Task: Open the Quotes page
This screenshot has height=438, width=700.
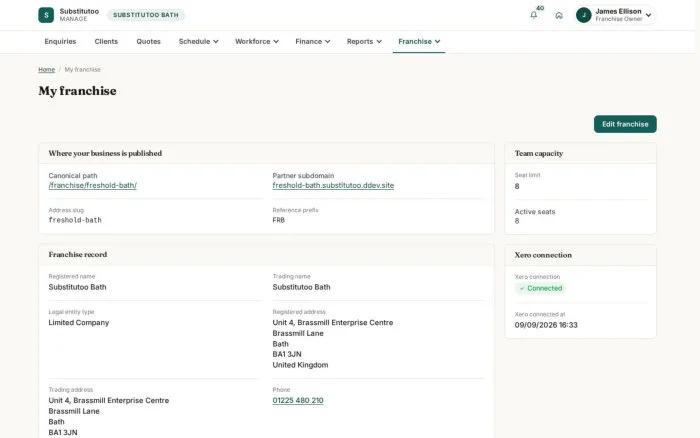Action: [x=148, y=41]
